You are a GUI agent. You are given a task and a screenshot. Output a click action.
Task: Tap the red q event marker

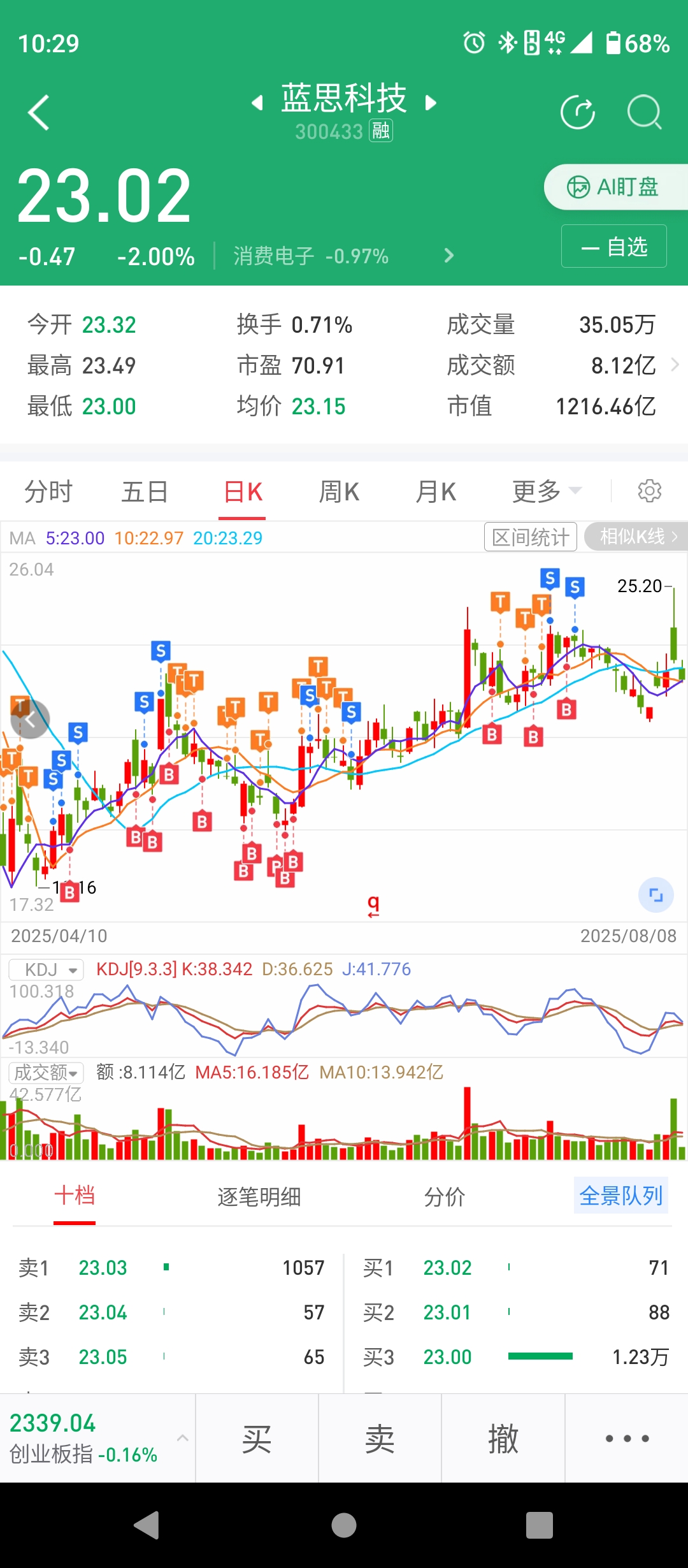[373, 905]
